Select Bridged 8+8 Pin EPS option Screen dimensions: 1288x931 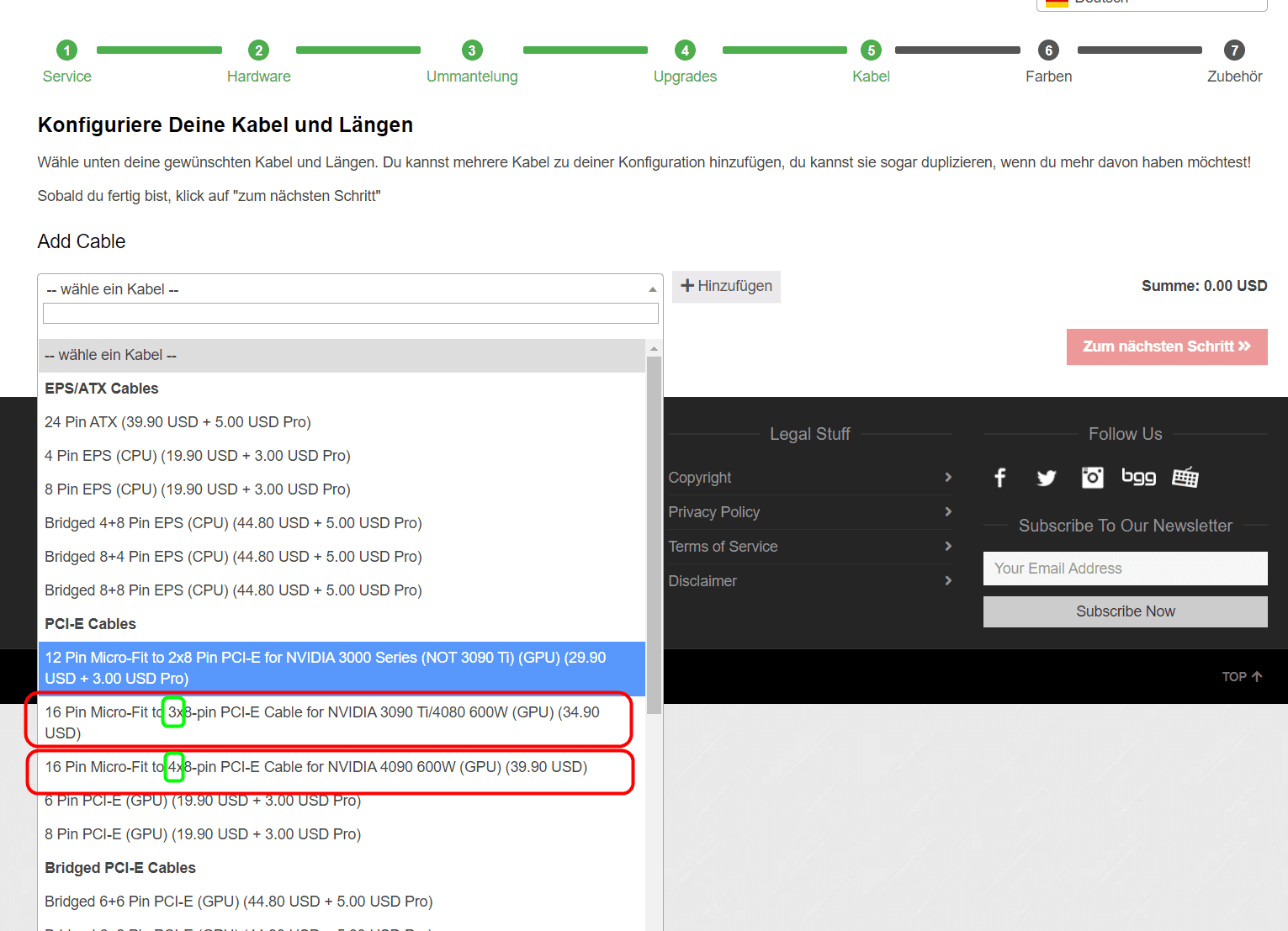pyautogui.click(x=342, y=590)
